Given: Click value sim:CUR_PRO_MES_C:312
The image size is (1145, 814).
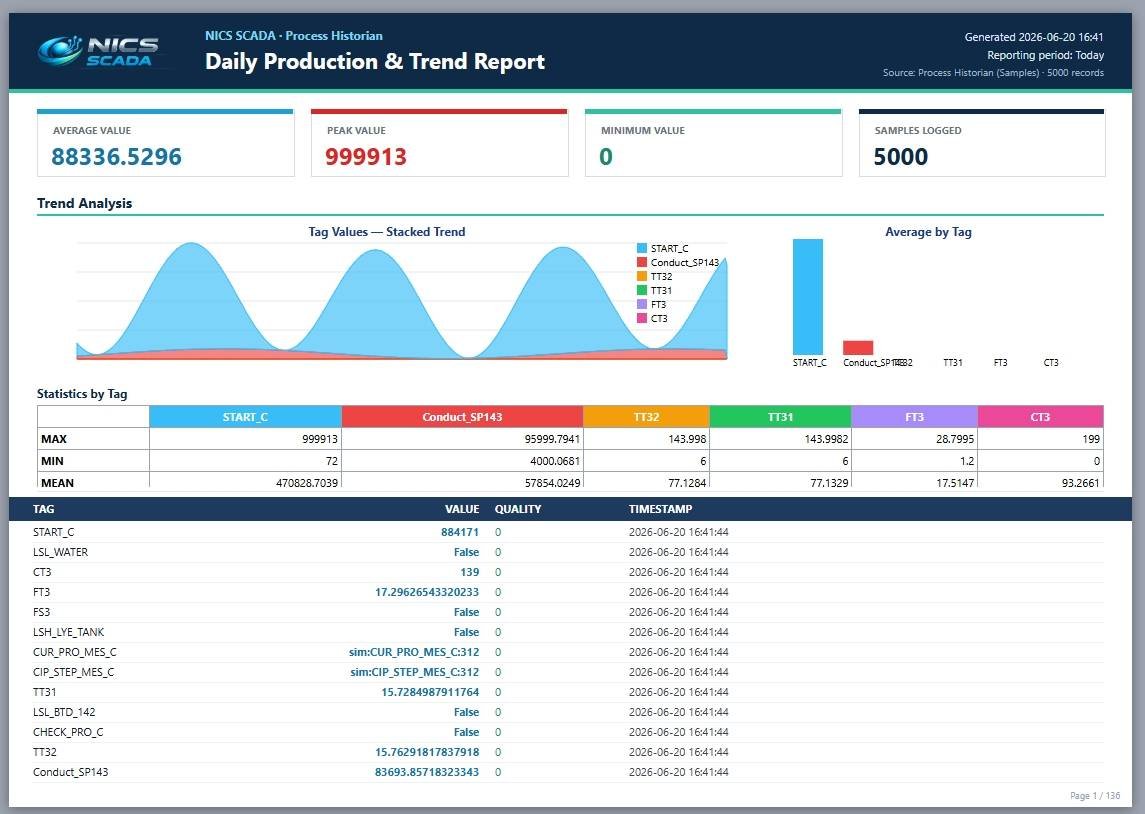Looking at the screenshot, I should [414, 652].
